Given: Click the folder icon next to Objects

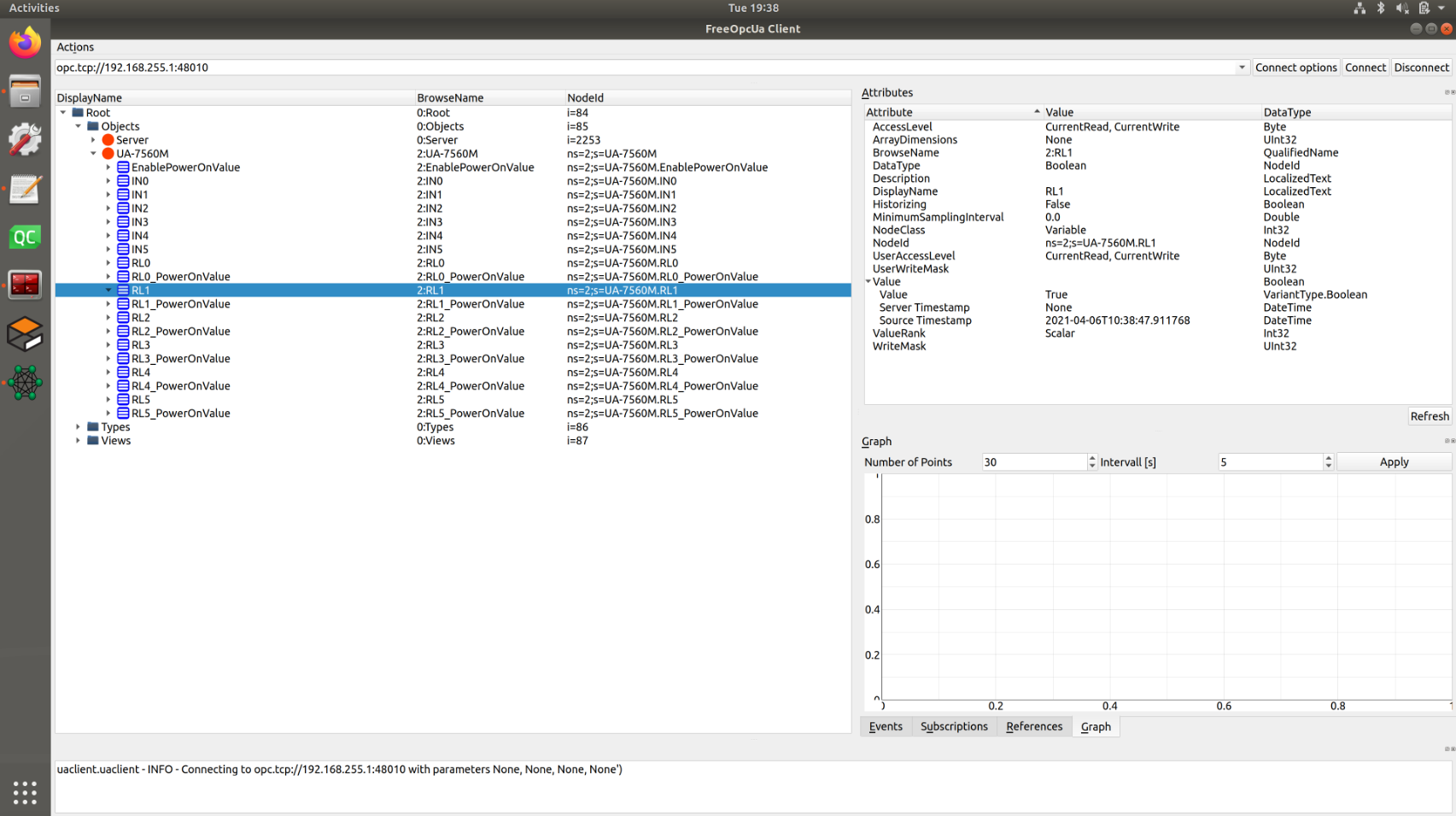Looking at the screenshot, I should (92, 126).
